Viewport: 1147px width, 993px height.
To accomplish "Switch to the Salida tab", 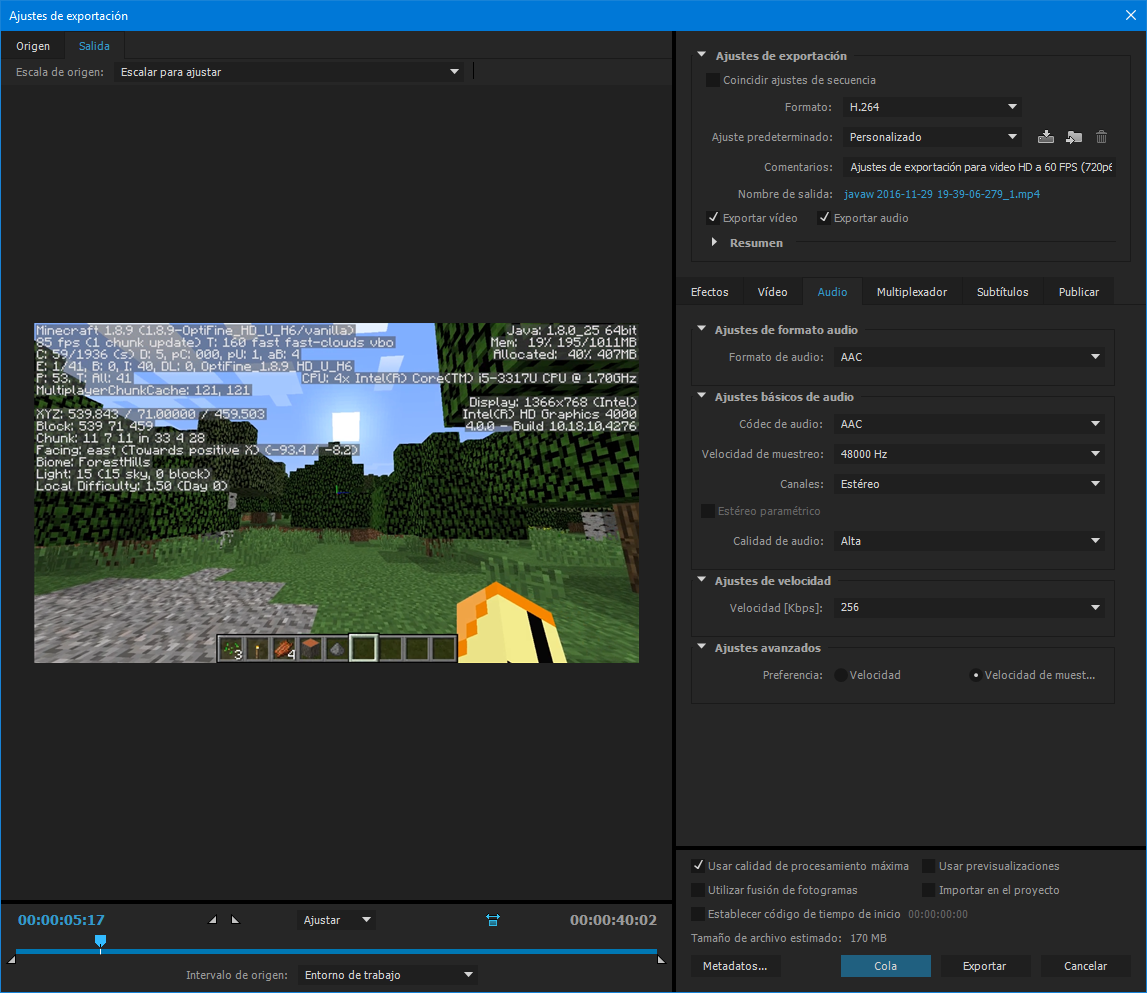I will (94, 45).
